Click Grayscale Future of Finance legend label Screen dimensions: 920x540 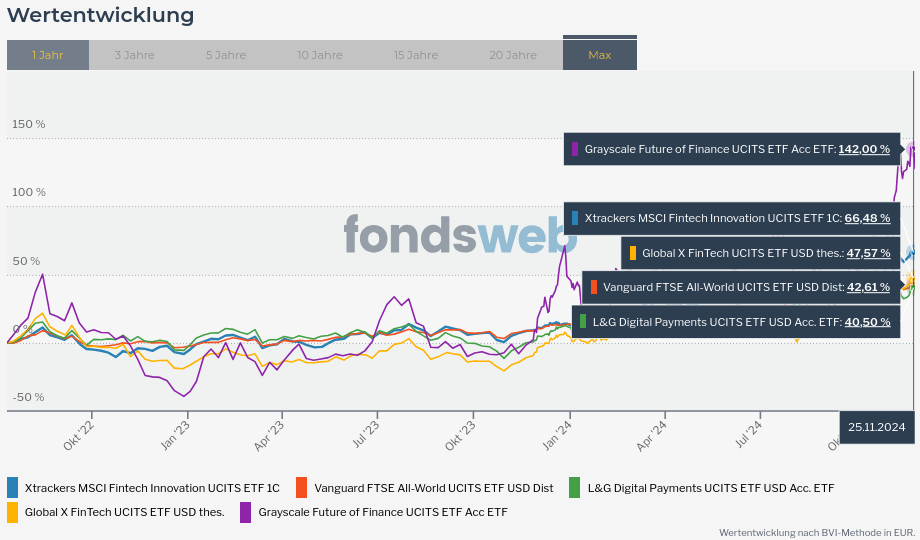click(x=383, y=512)
